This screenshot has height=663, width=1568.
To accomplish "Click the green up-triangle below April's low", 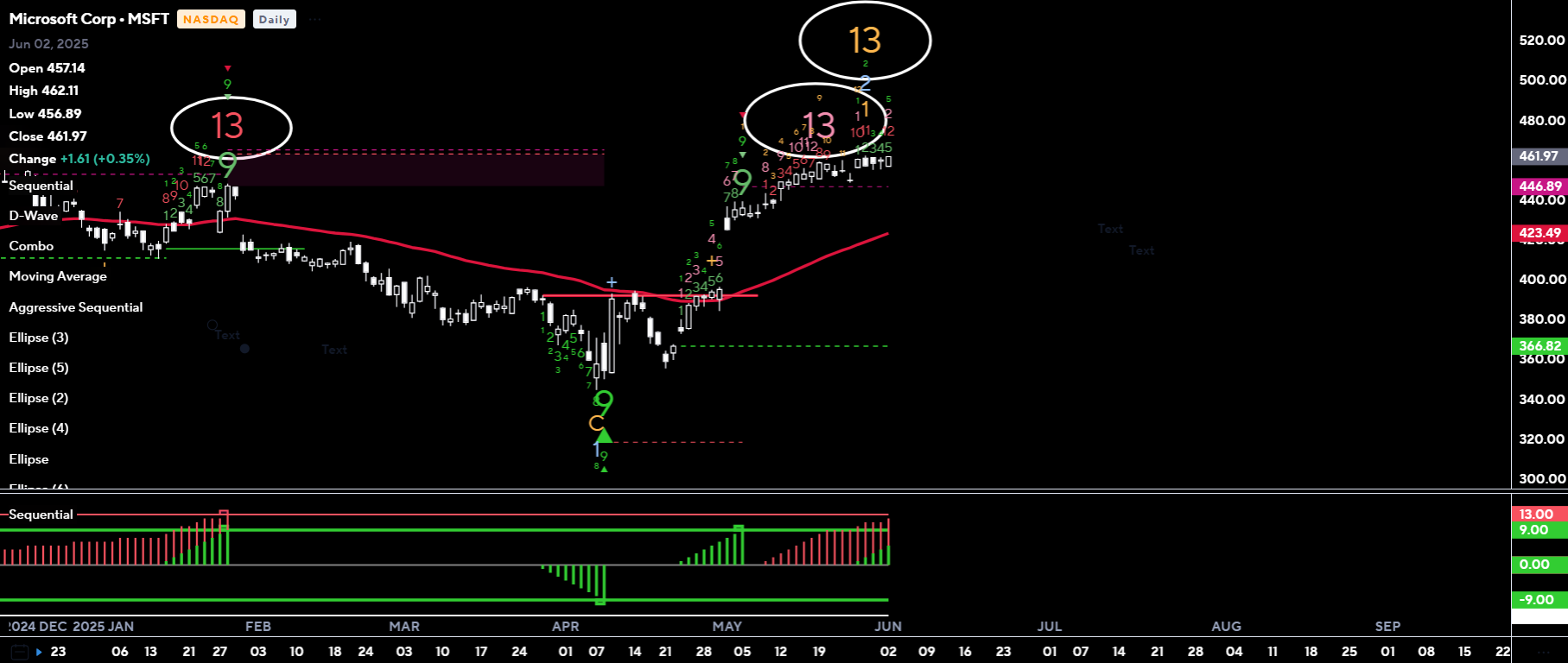I will [x=603, y=436].
